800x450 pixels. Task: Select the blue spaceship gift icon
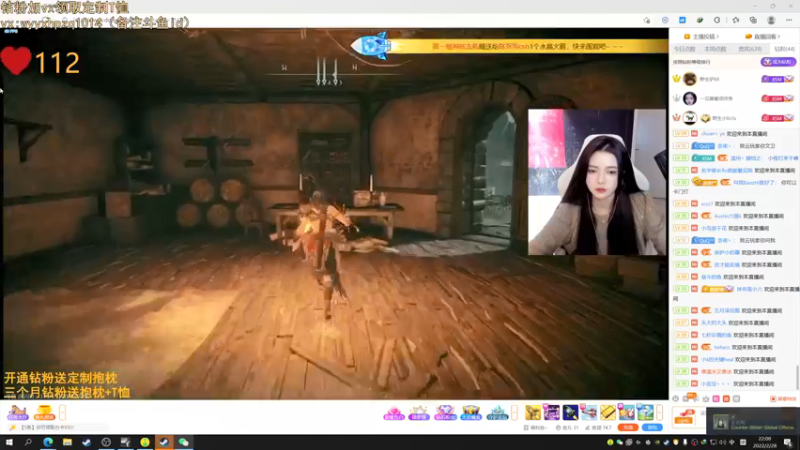(497, 412)
